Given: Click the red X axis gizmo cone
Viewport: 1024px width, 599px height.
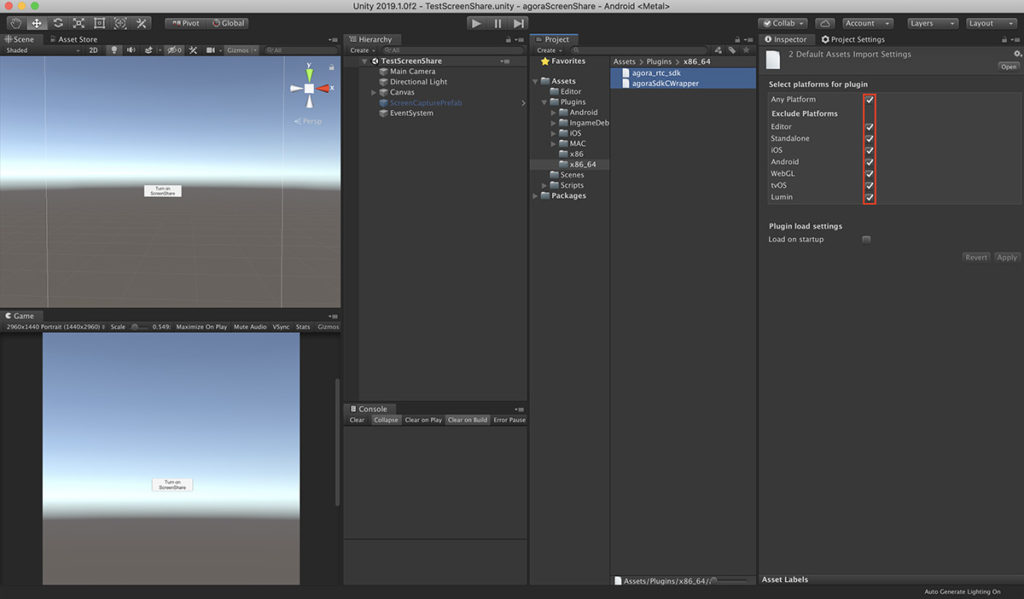Looking at the screenshot, I should (x=323, y=88).
